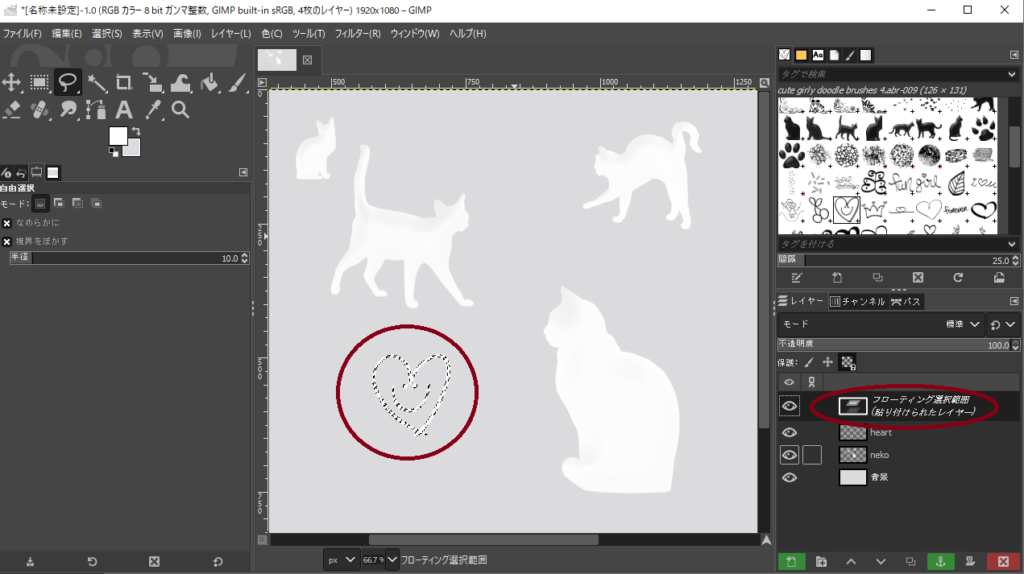
Task: Expand the brush tag search dropdown
Action: click(x=1012, y=74)
